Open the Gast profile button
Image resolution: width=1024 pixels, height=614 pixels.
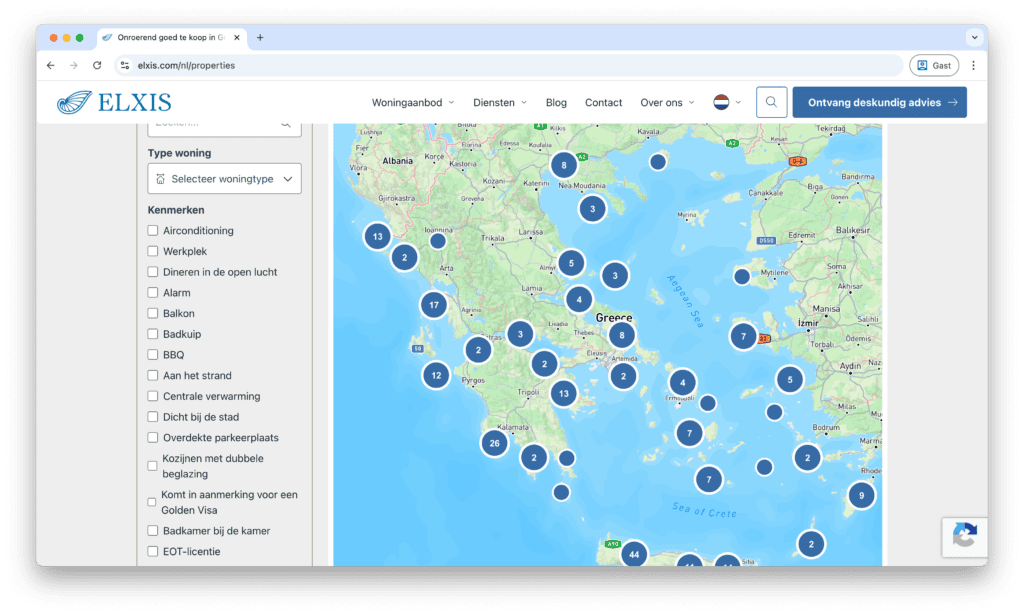(933, 65)
